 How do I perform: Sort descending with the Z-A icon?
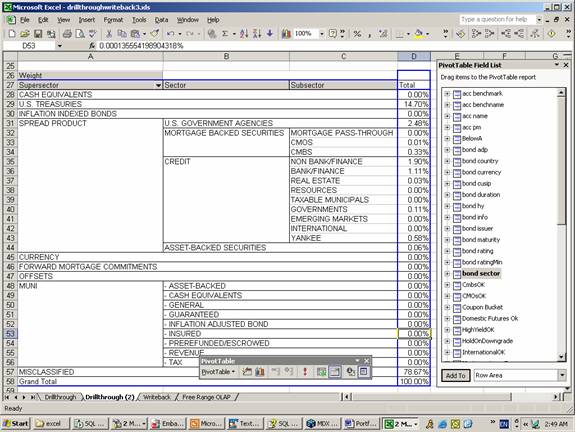[257, 34]
